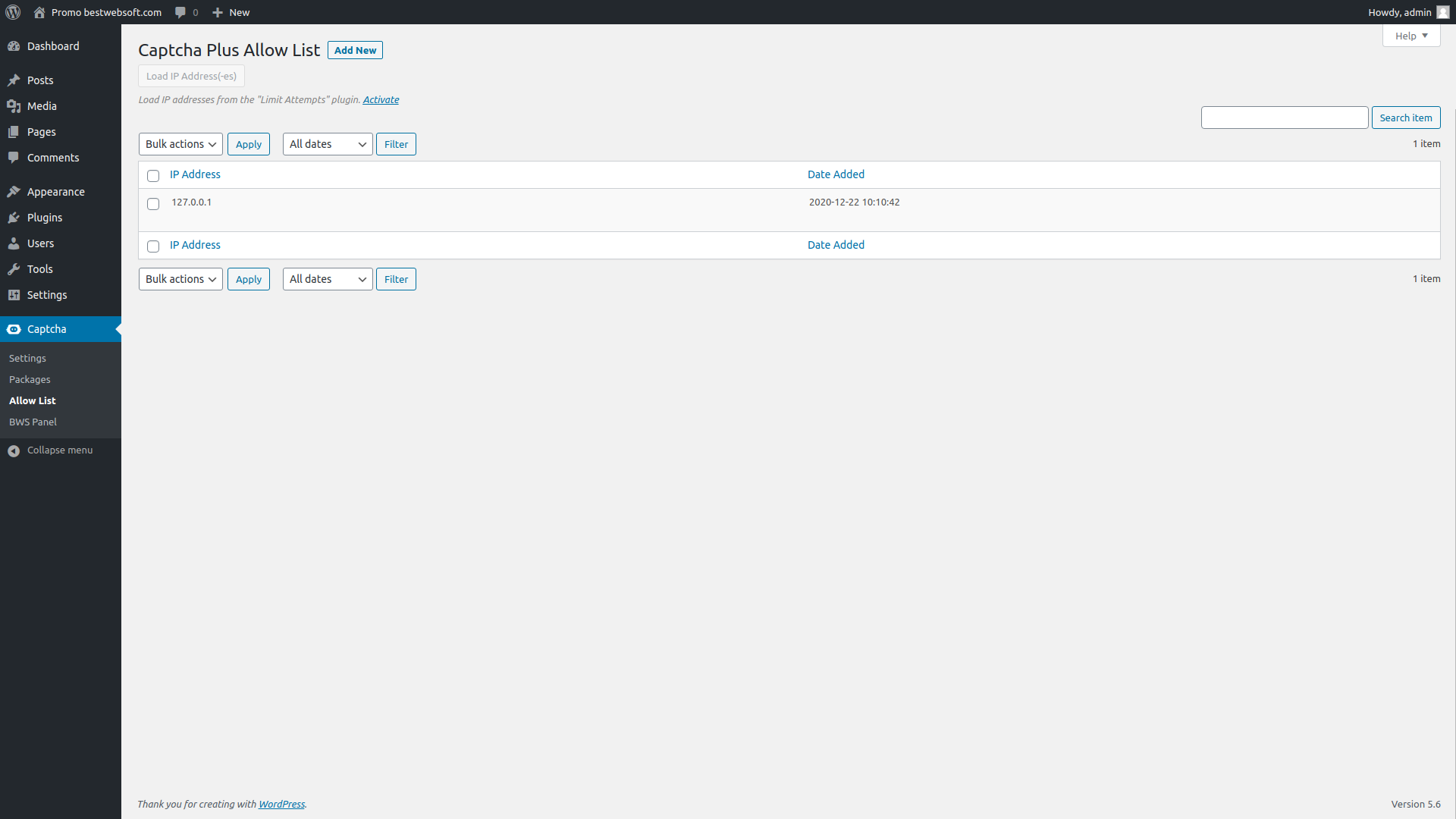The image size is (1456, 819).
Task: Expand the Help panel
Action: tap(1410, 36)
